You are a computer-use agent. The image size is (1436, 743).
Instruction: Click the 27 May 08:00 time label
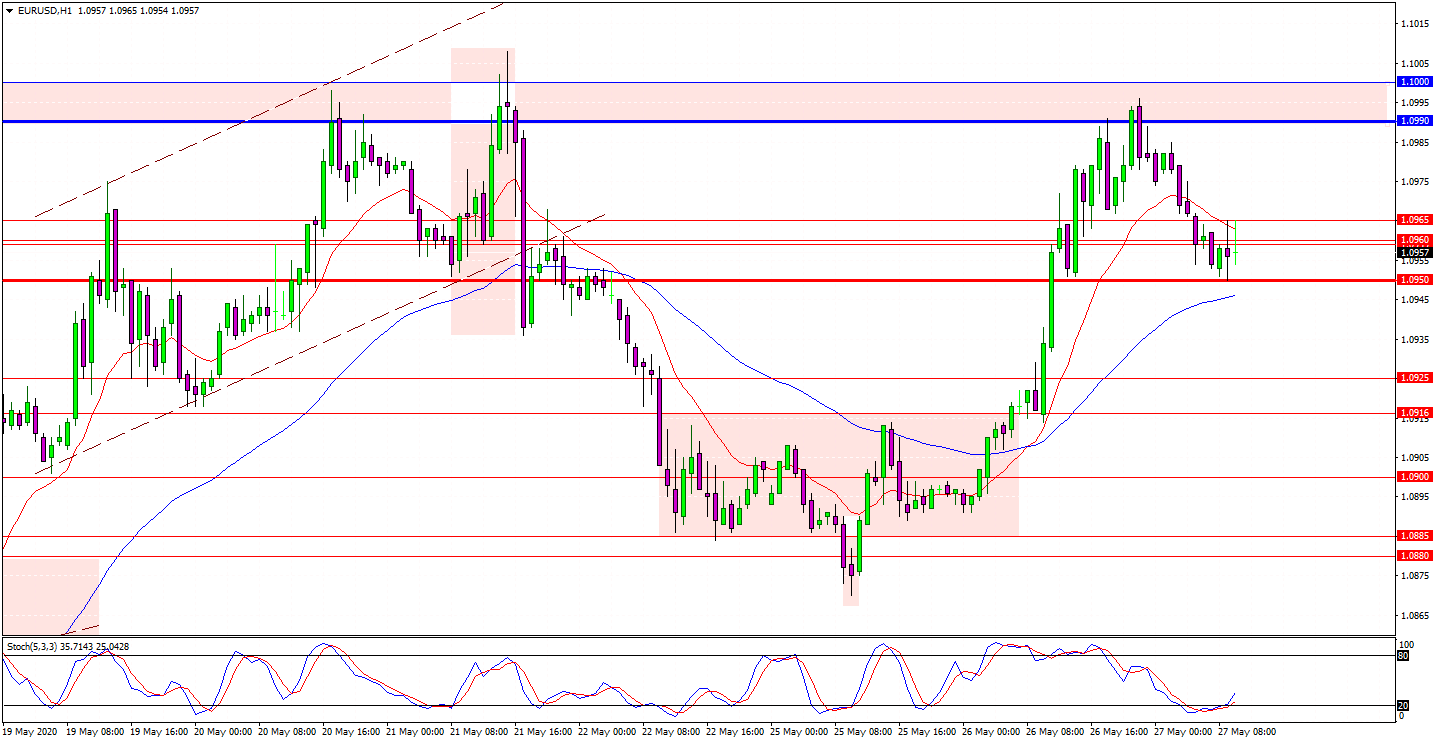(1249, 732)
